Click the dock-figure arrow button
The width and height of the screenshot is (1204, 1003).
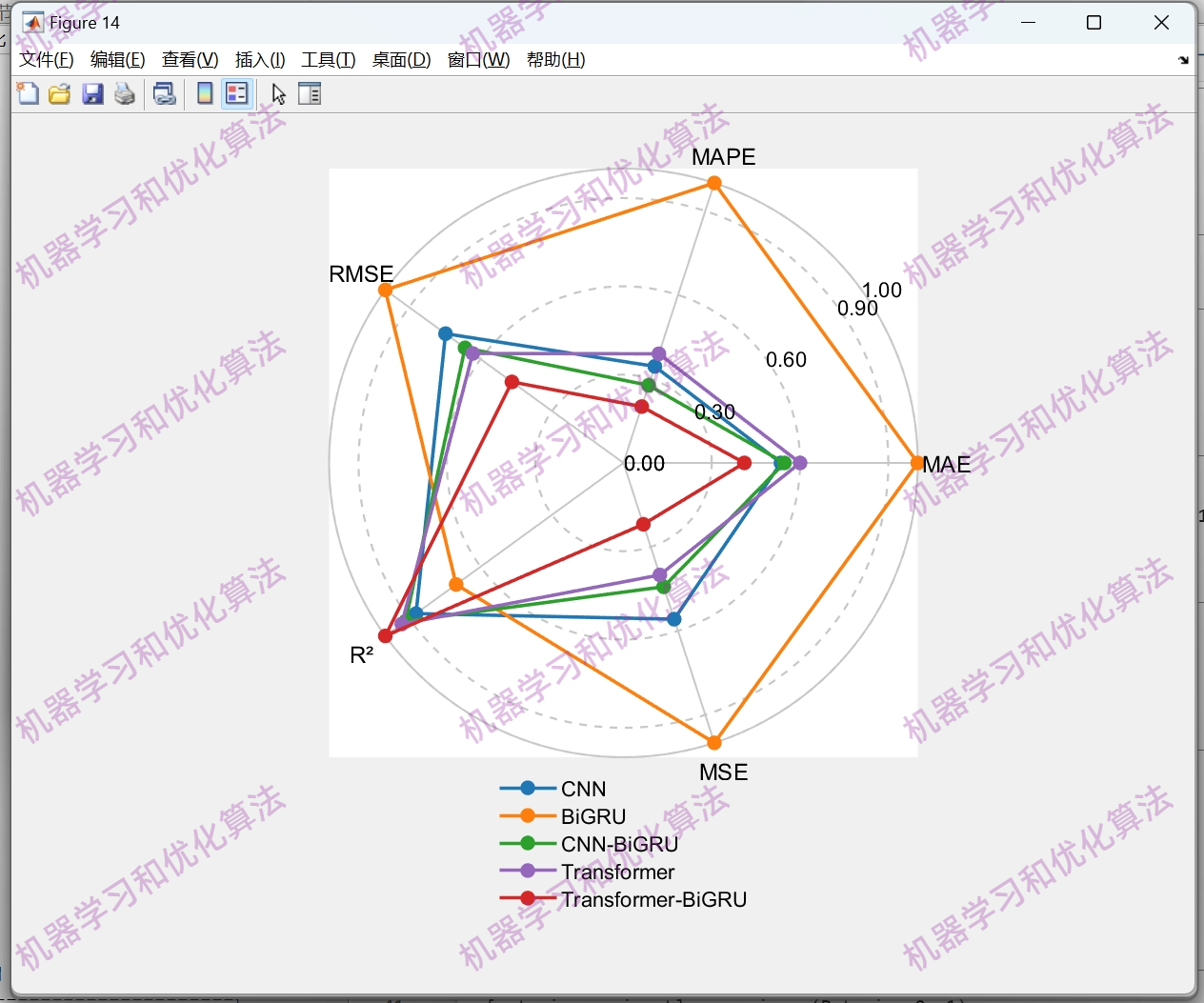(x=1183, y=60)
